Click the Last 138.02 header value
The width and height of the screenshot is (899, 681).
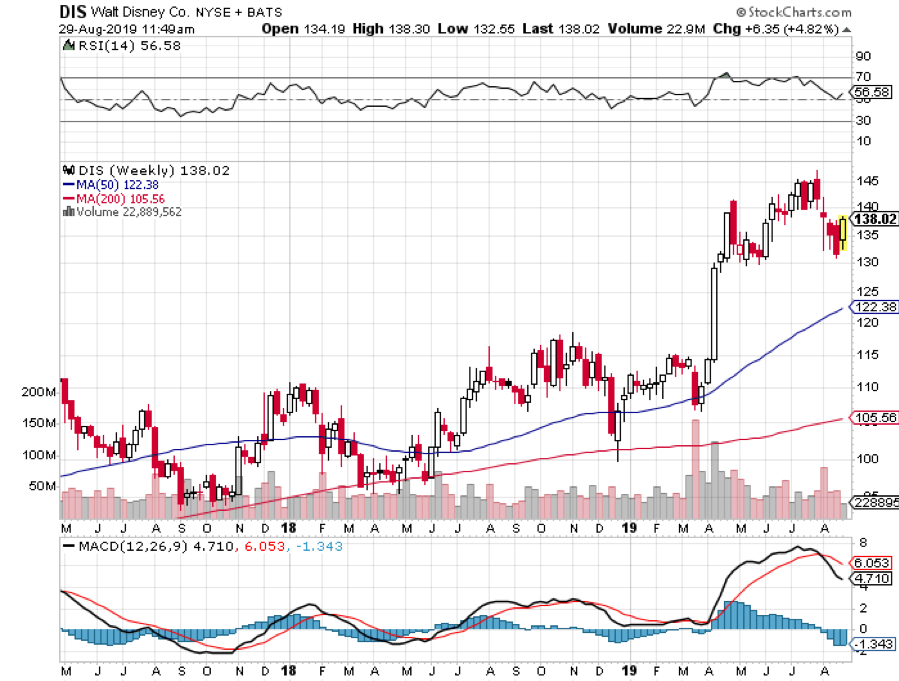[561, 29]
